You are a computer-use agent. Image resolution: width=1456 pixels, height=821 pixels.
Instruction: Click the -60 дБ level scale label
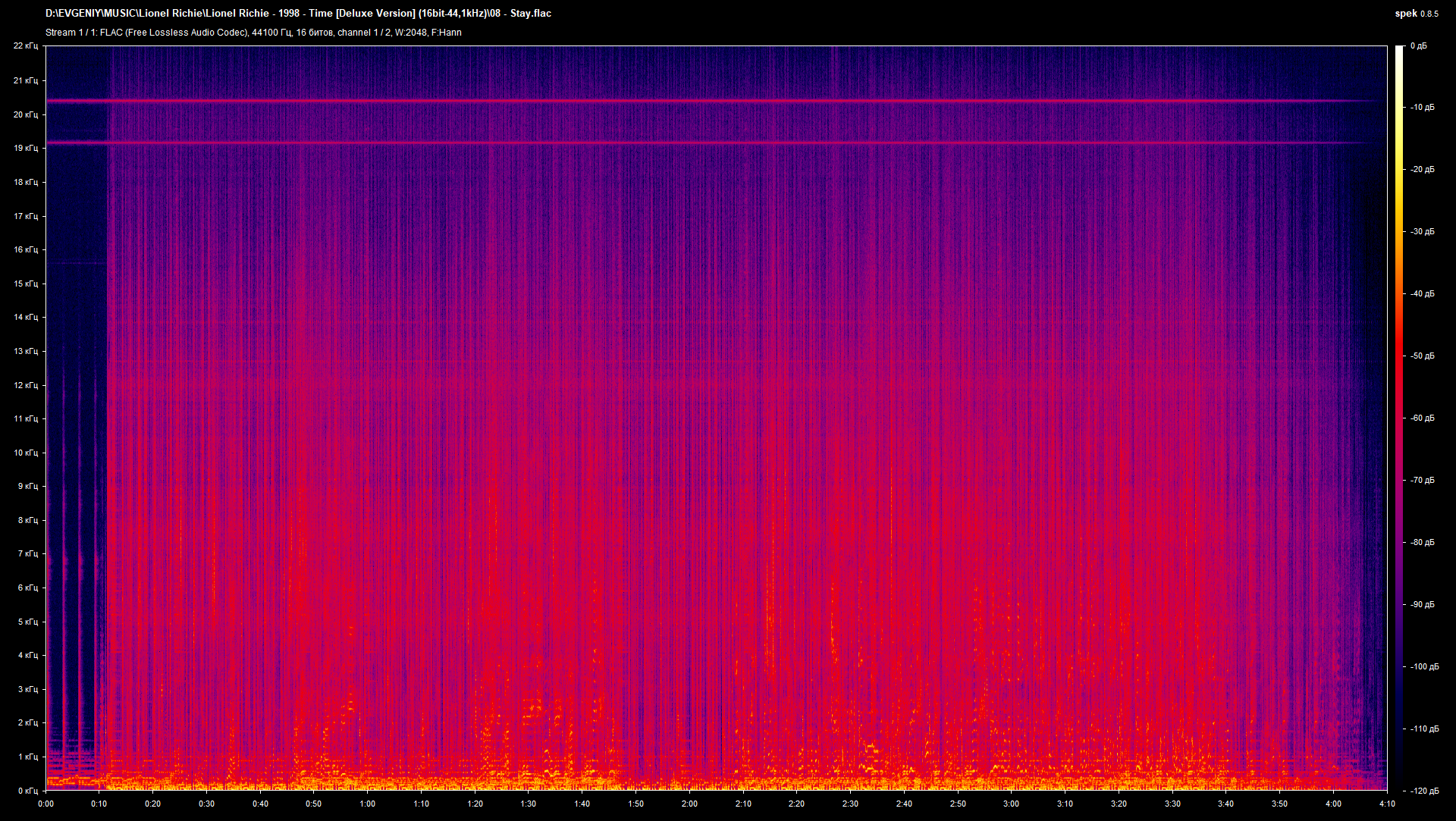pos(1423,418)
